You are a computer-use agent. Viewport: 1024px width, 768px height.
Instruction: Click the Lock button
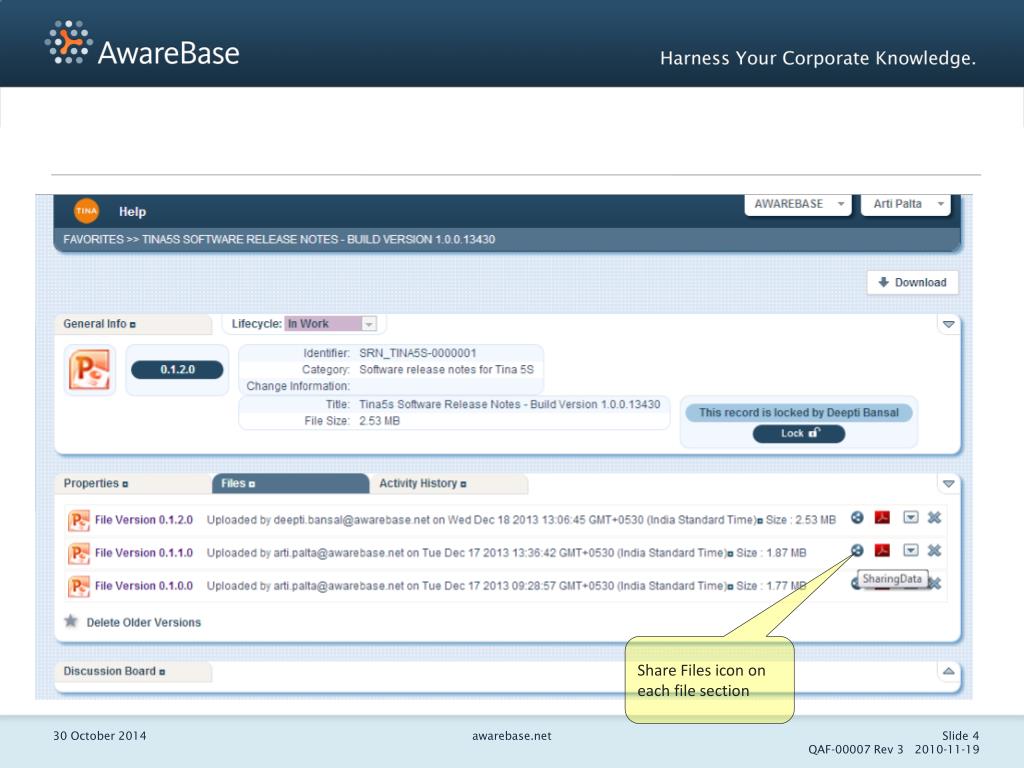799,434
